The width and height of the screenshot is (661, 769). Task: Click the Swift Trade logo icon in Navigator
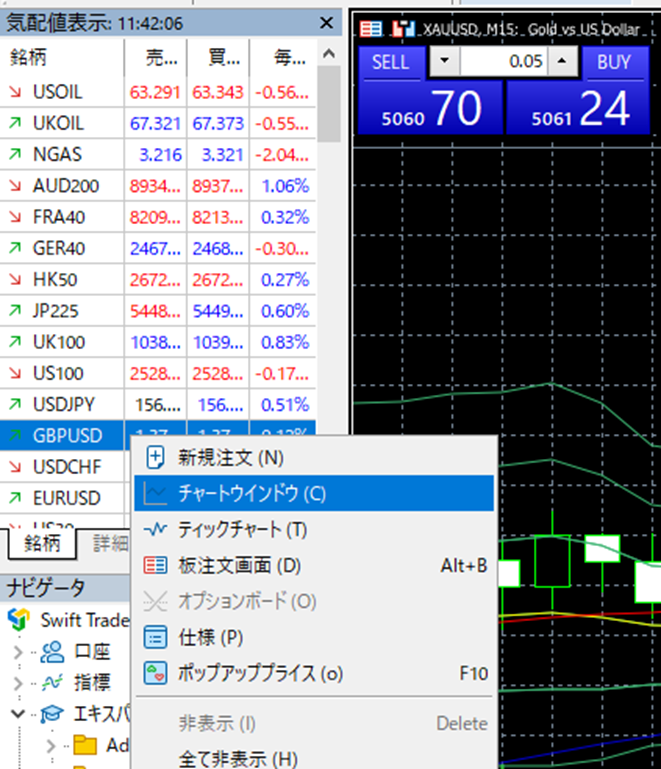pos(19,619)
